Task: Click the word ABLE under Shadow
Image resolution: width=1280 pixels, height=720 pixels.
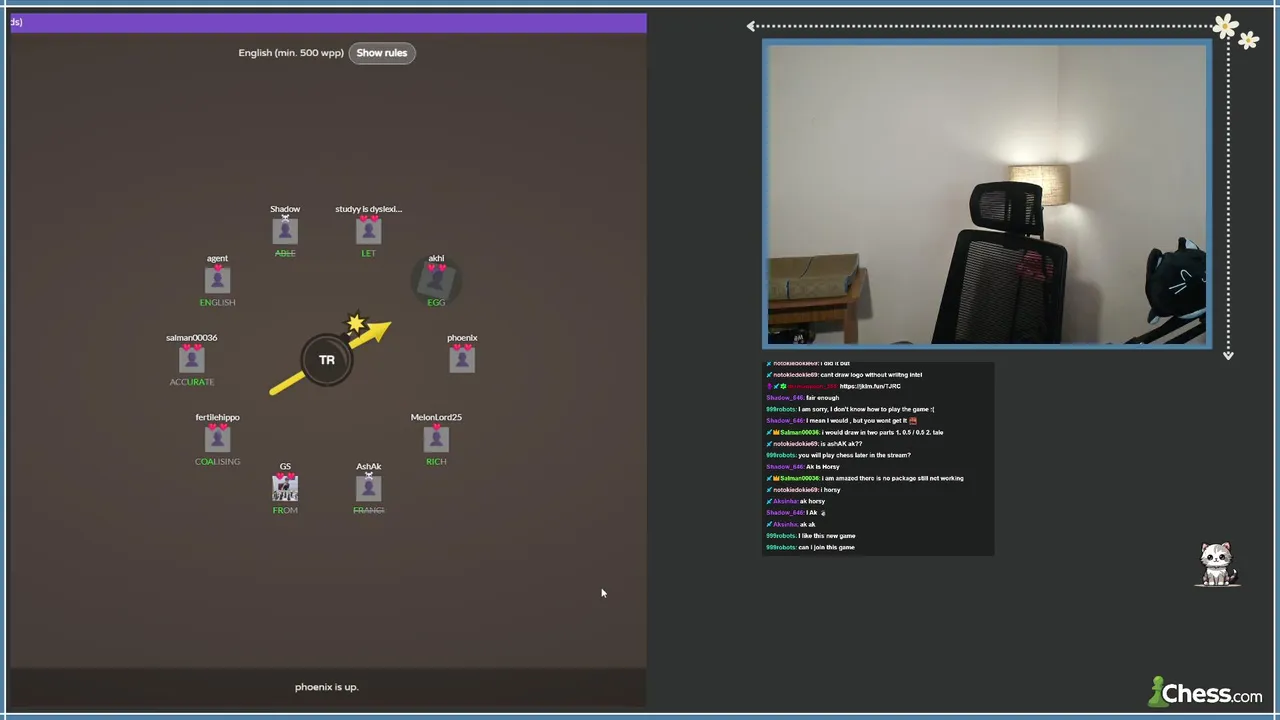Action: [285, 253]
